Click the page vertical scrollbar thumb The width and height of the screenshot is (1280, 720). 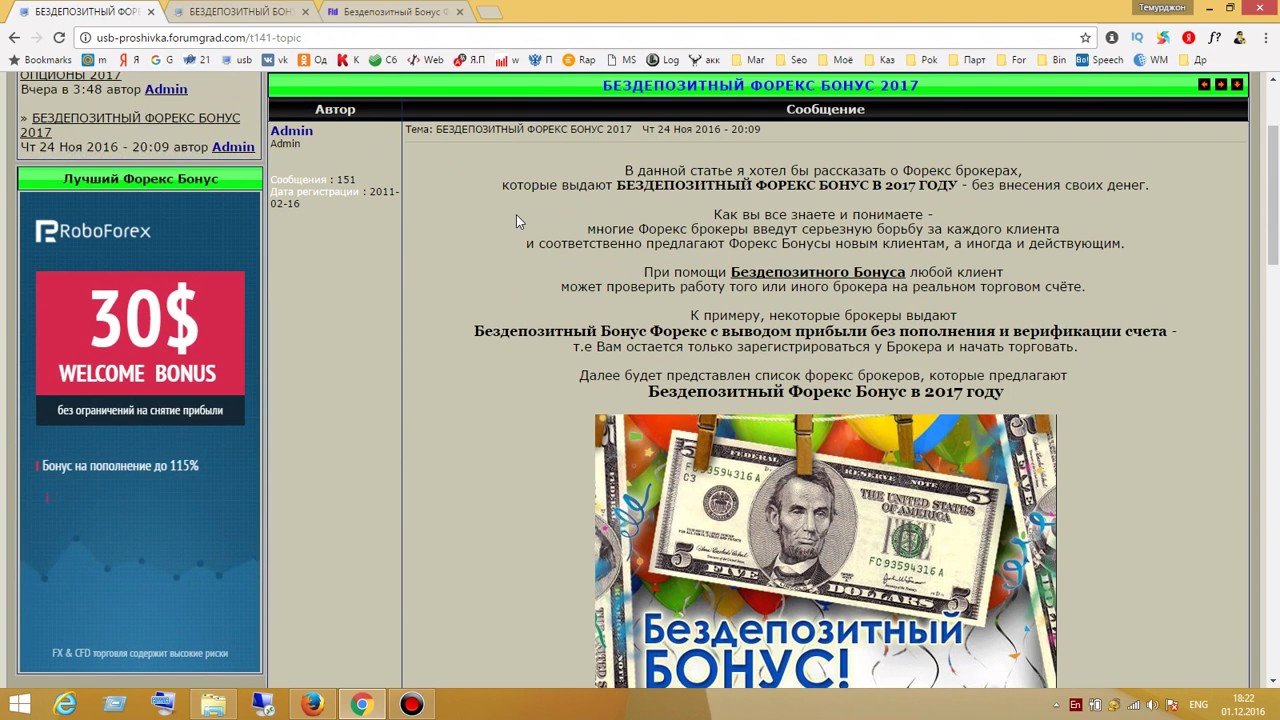tap(1272, 196)
